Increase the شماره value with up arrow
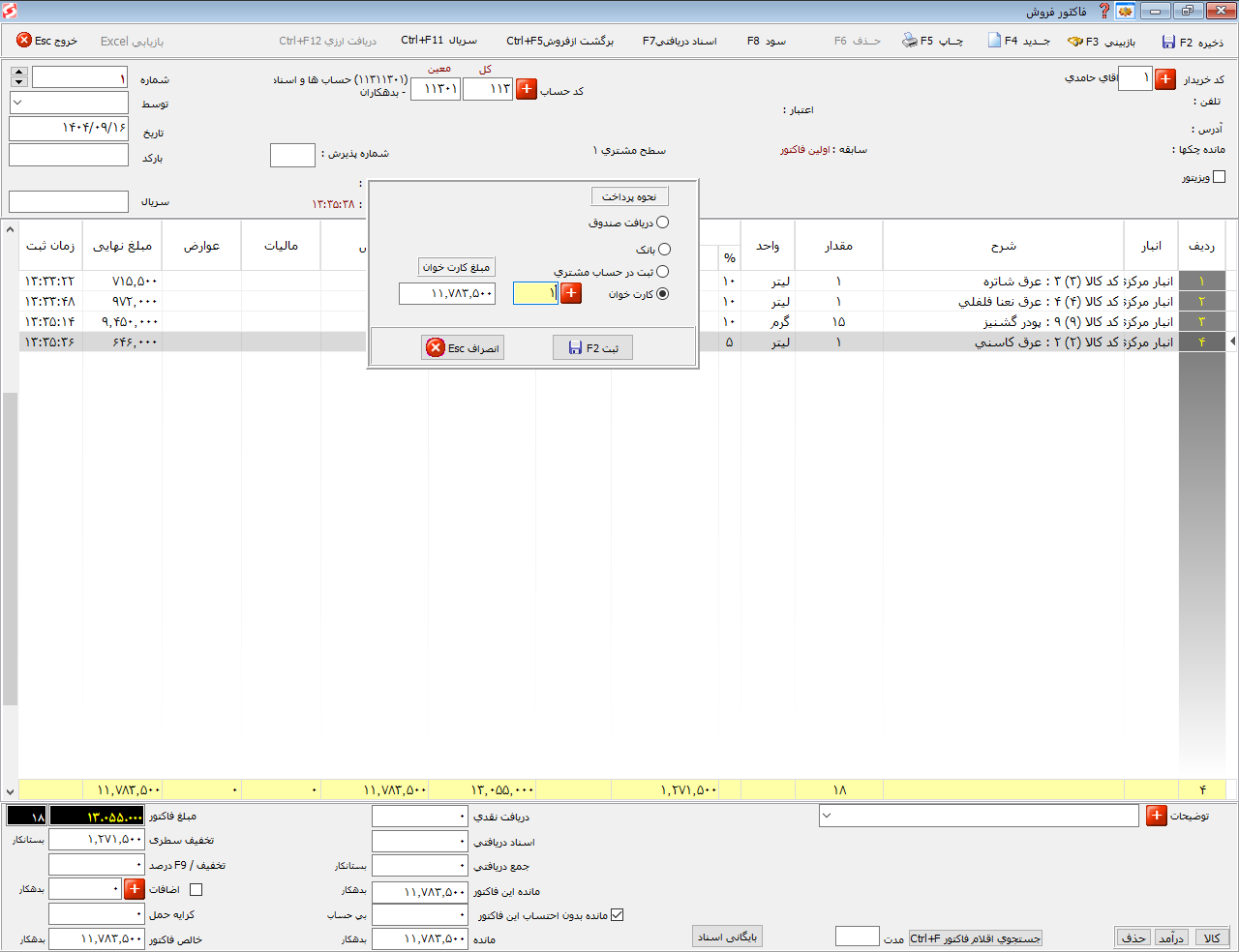Image resolution: width=1239 pixels, height=952 pixels. point(18,72)
